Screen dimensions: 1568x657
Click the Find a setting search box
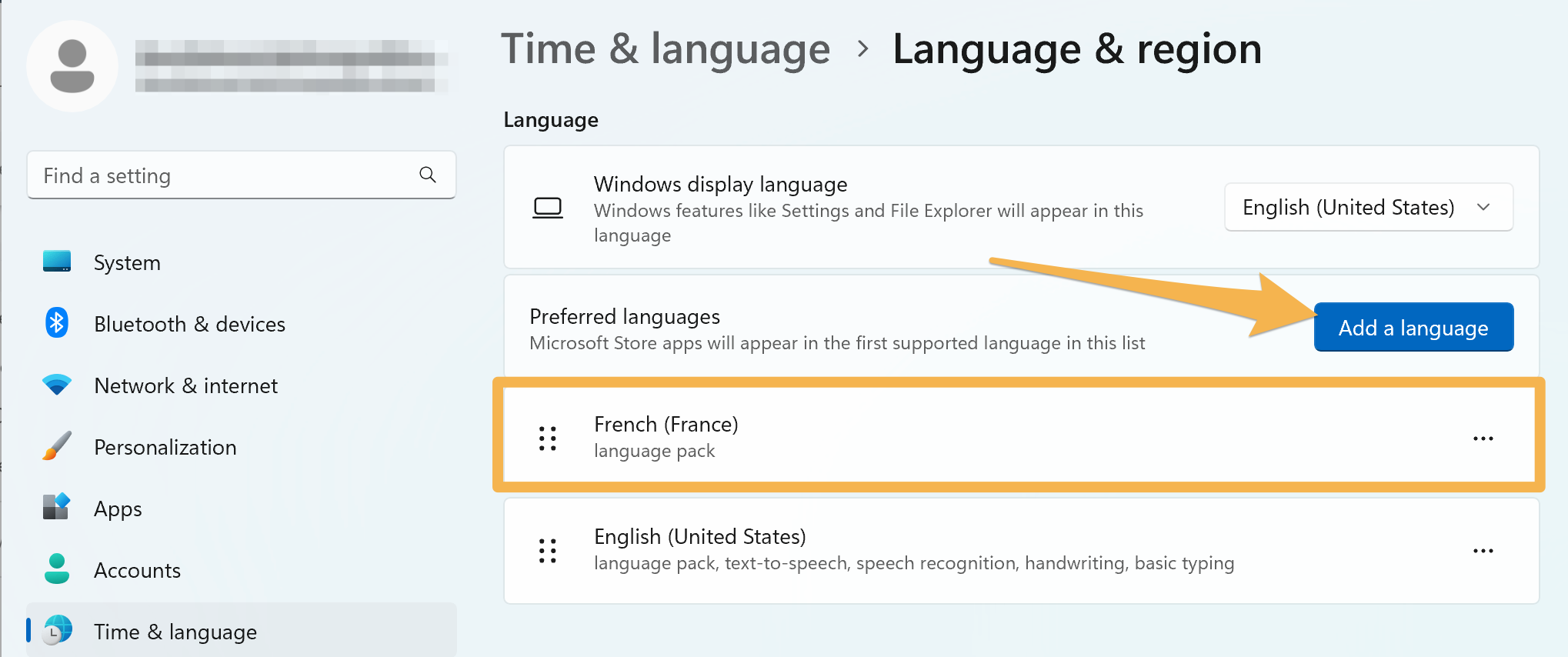click(242, 175)
